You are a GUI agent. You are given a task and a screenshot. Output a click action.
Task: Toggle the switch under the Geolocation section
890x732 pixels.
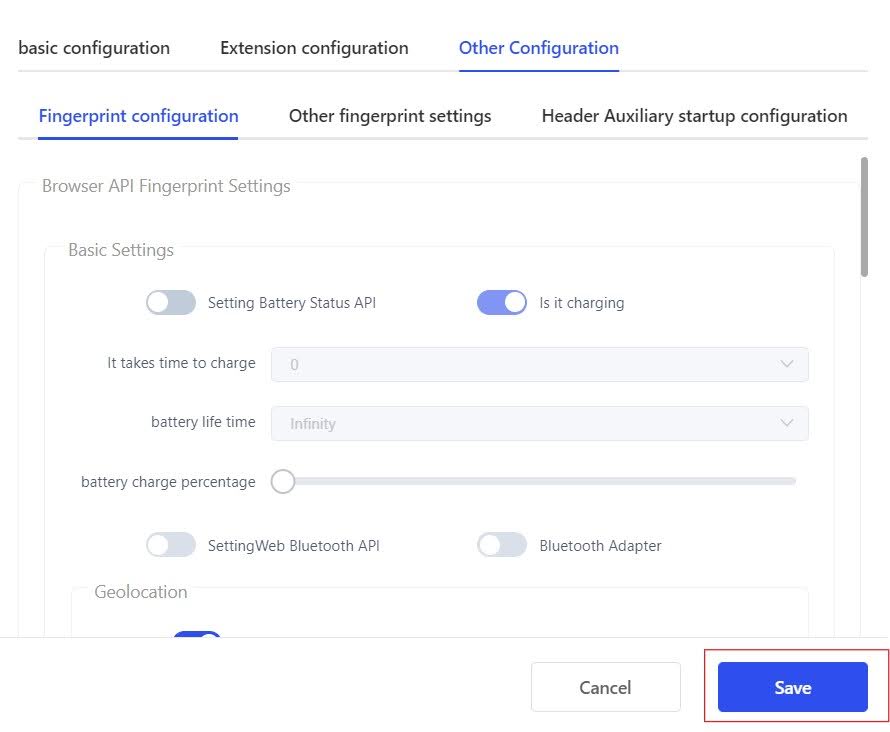coord(196,636)
